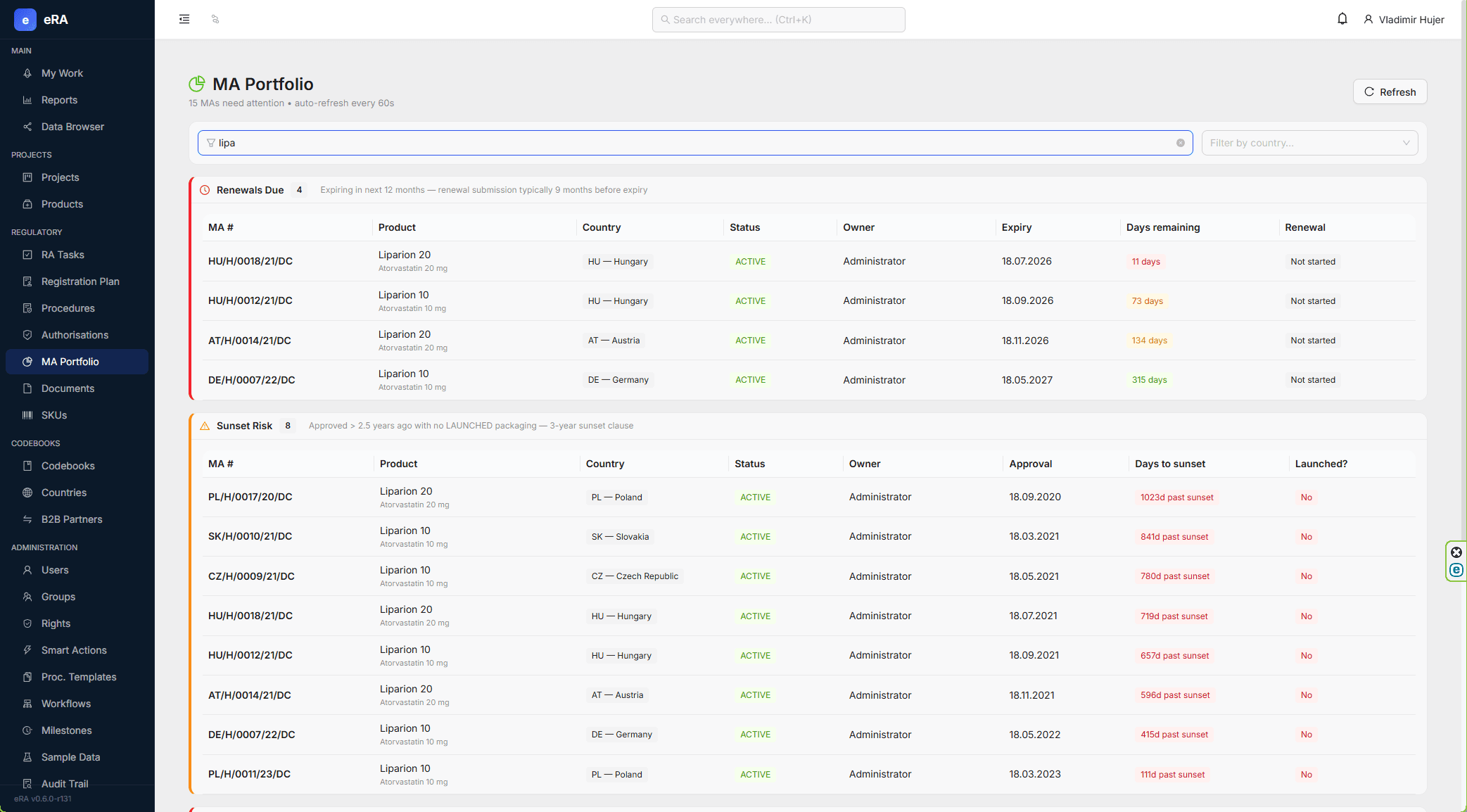
Task: Click the eRA logo icon
Action: tap(25, 20)
